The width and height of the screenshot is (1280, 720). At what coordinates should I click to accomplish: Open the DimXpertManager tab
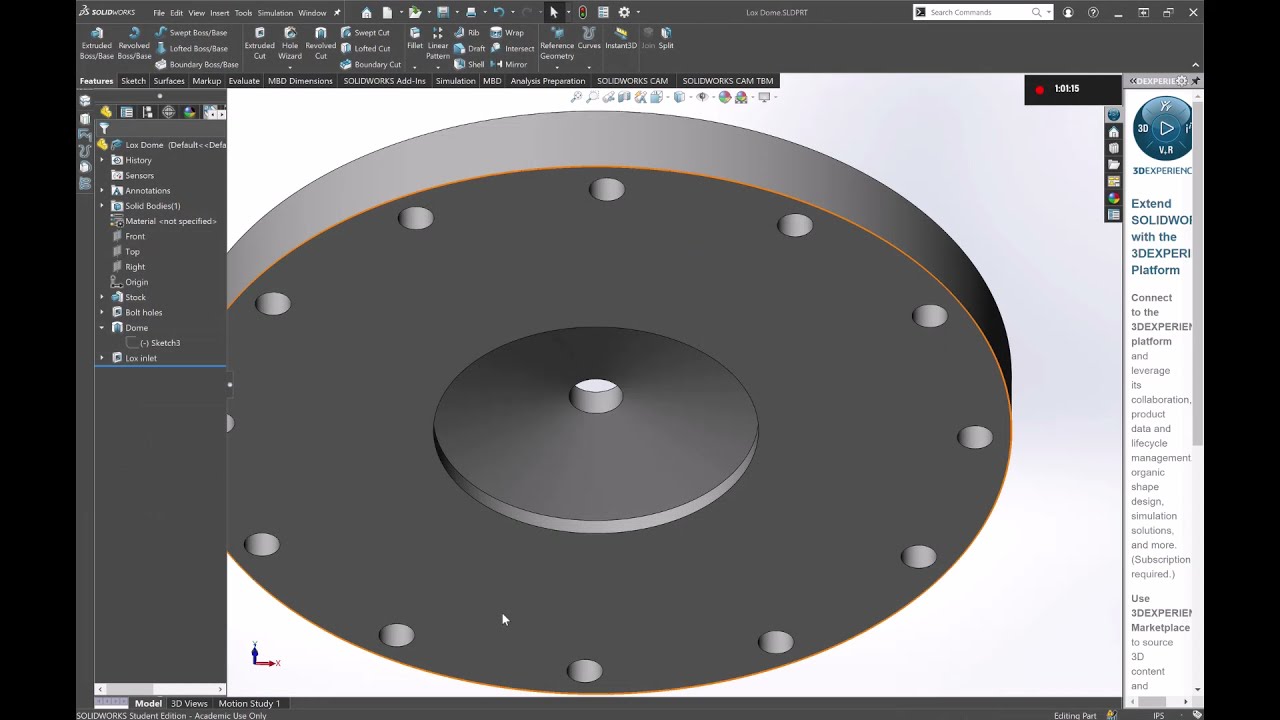[168, 112]
